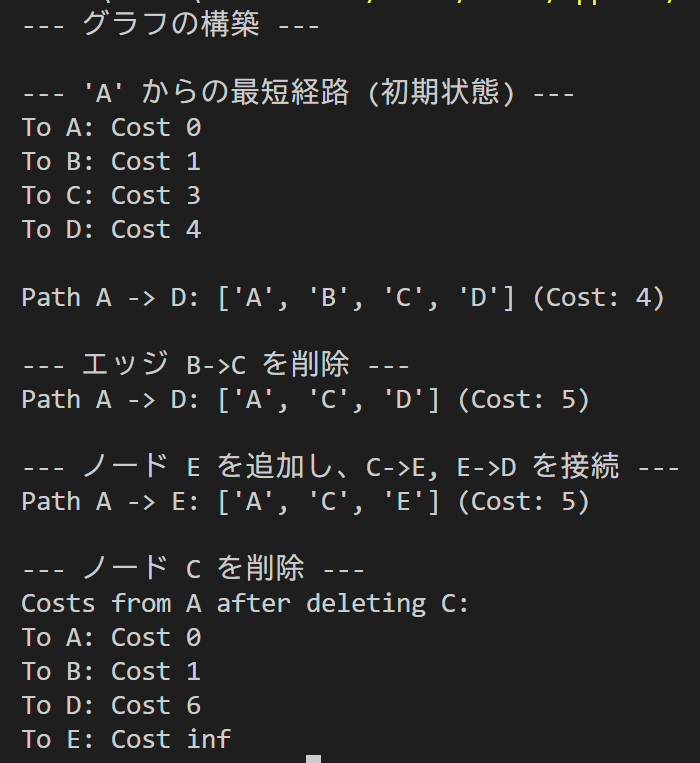Click 'Costs from A after deleting C:' line

(x=245, y=604)
